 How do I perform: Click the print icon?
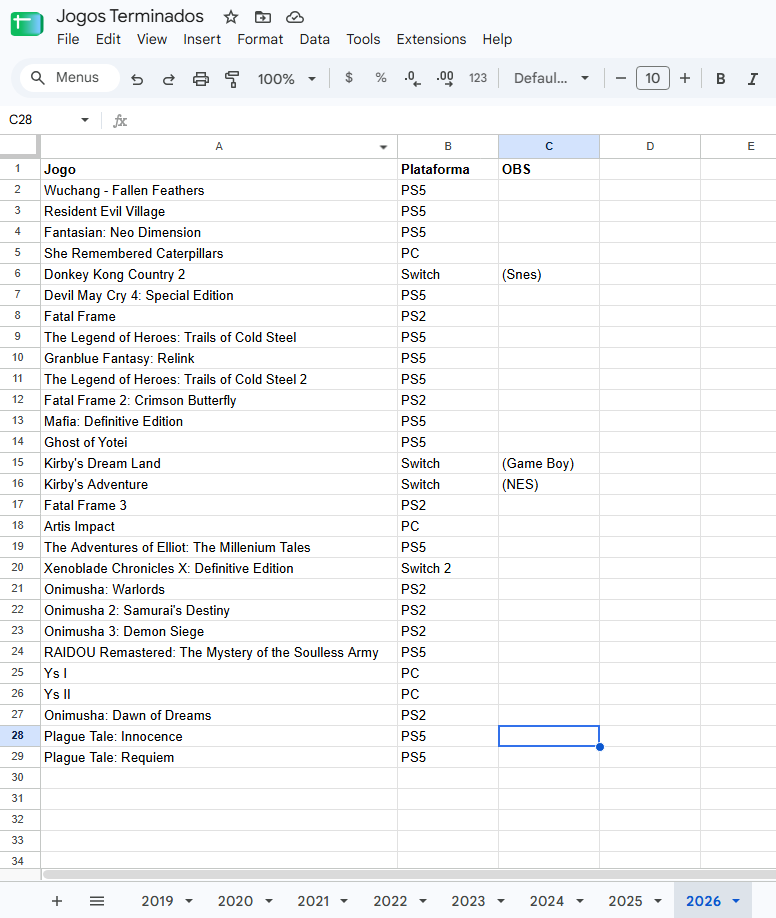(x=201, y=78)
